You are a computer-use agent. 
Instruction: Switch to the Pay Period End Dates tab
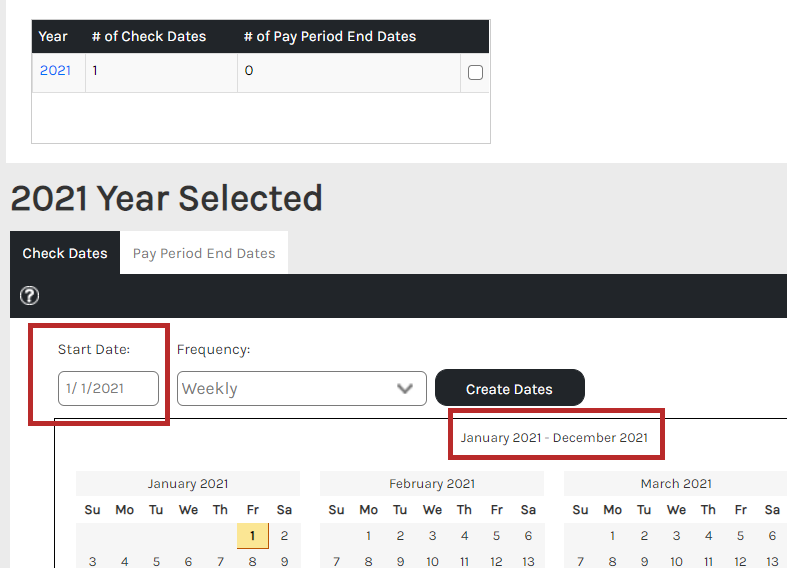(x=204, y=253)
